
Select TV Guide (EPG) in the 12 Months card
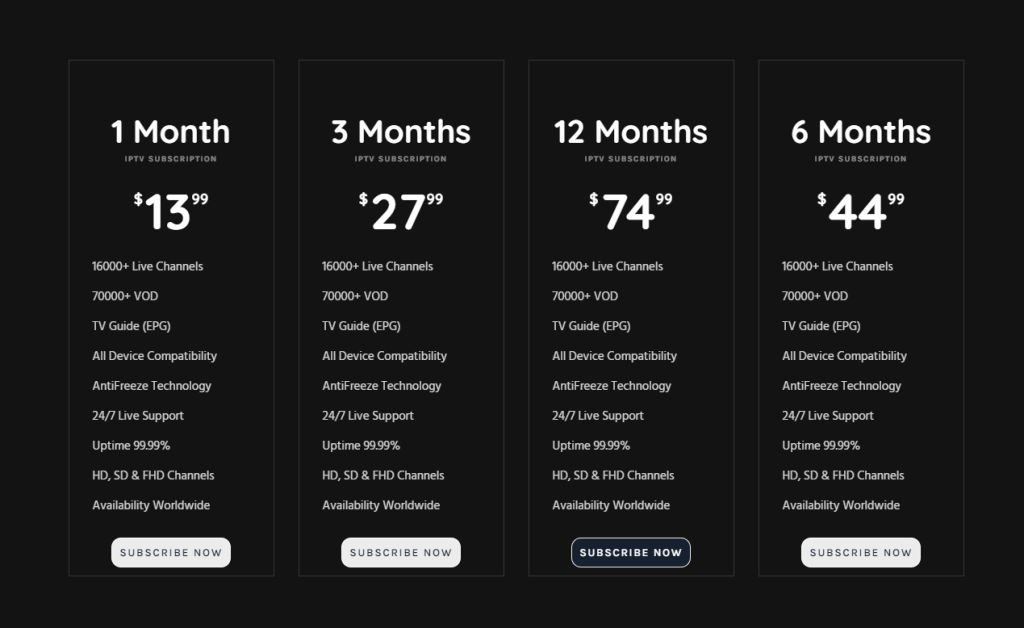point(591,326)
